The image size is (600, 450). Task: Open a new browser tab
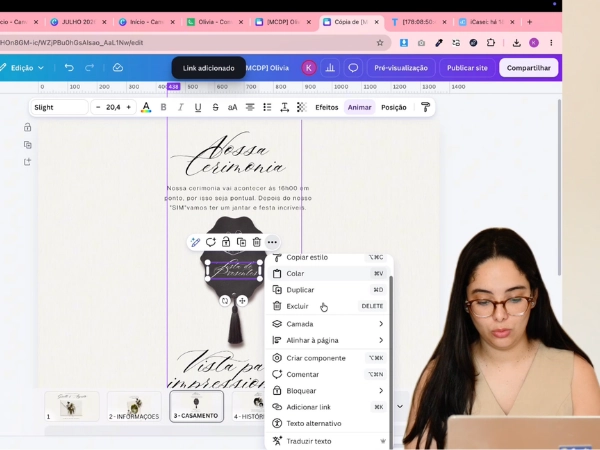(530, 22)
